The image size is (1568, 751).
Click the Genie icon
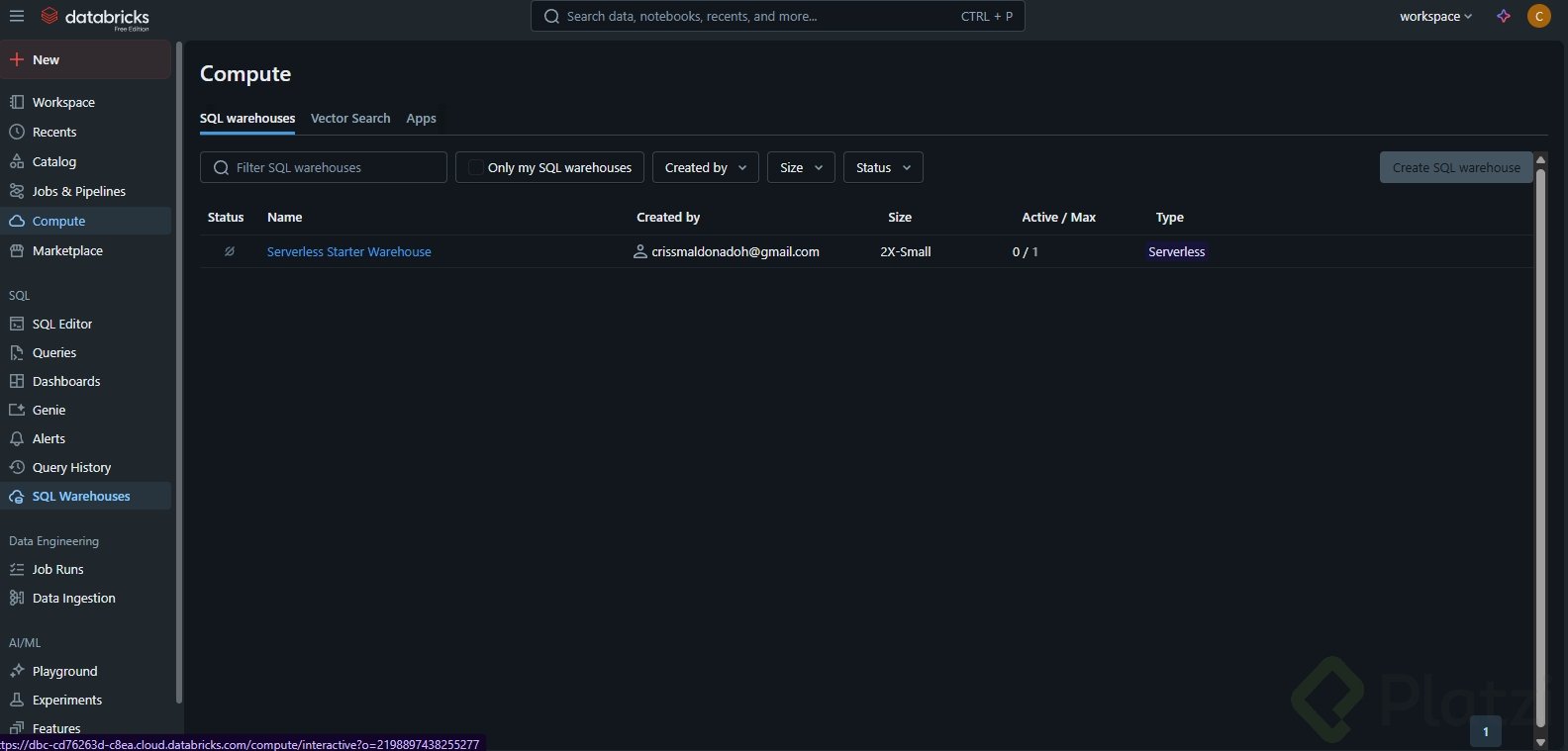(x=17, y=411)
